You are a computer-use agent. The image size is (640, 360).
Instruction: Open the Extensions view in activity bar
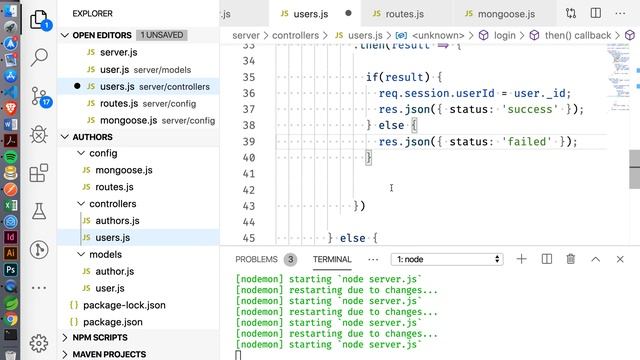point(39,173)
